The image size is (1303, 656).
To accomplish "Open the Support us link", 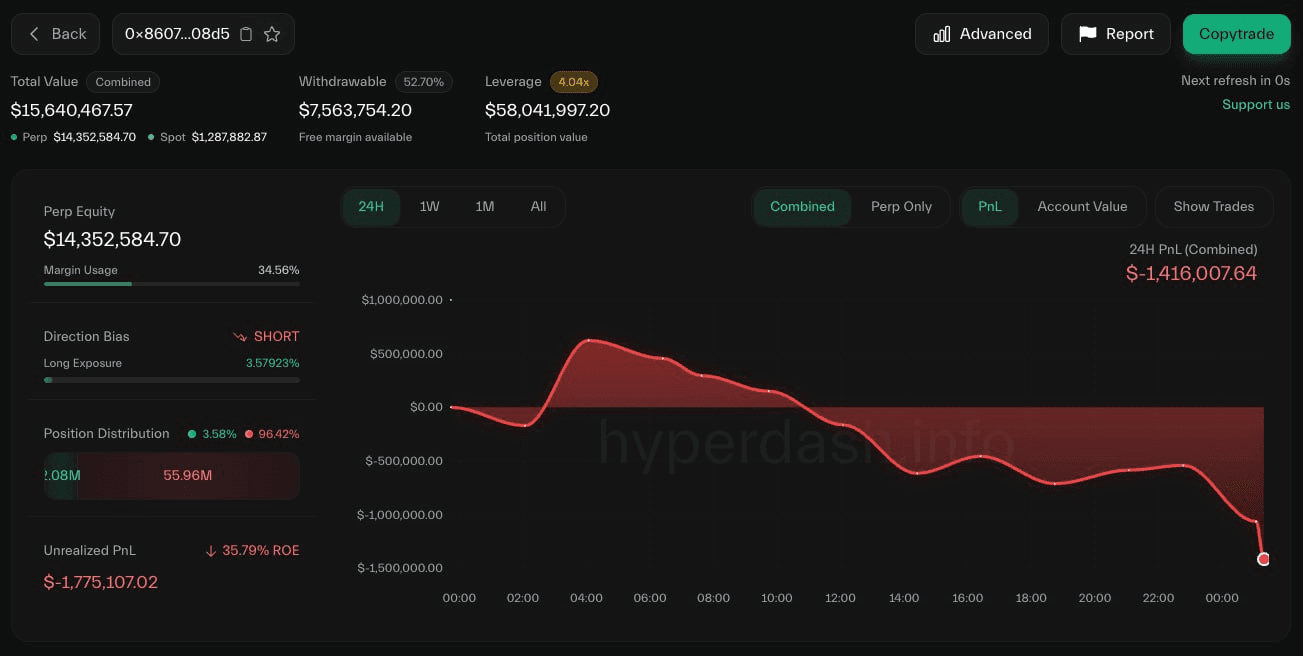I will point(1256,104).
